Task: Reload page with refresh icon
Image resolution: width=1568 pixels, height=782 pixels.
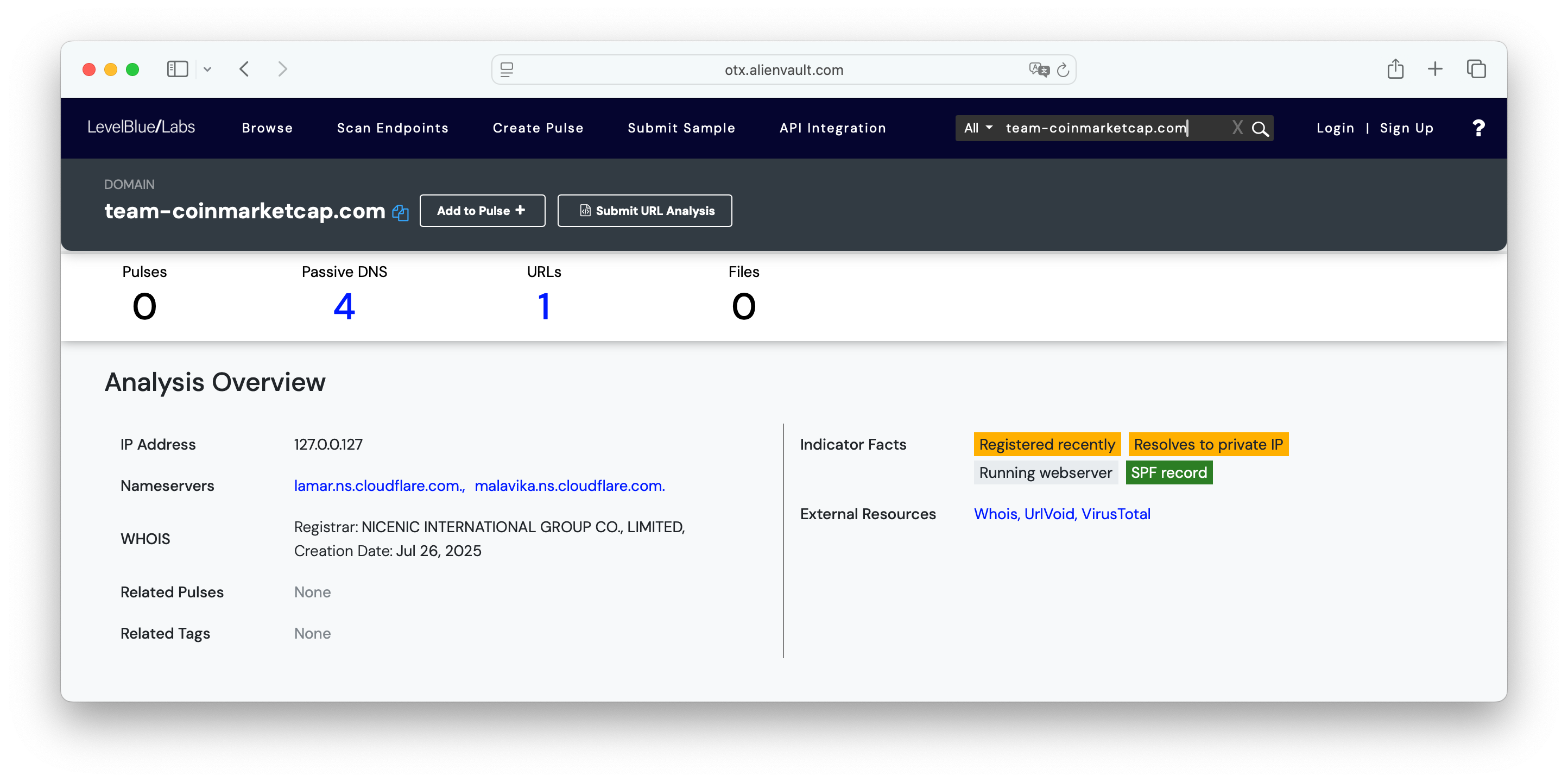Action: pyautogui.click(x=1063, y=70)
